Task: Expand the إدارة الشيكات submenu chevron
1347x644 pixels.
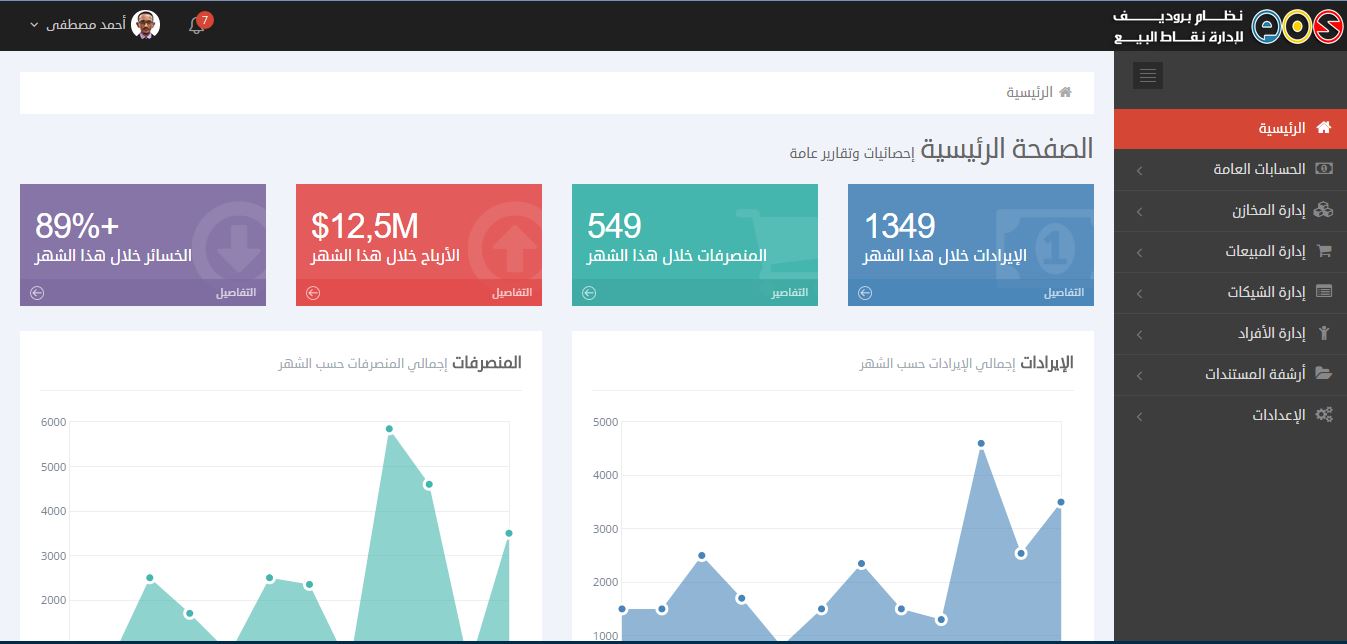Action: (1139, 294)
